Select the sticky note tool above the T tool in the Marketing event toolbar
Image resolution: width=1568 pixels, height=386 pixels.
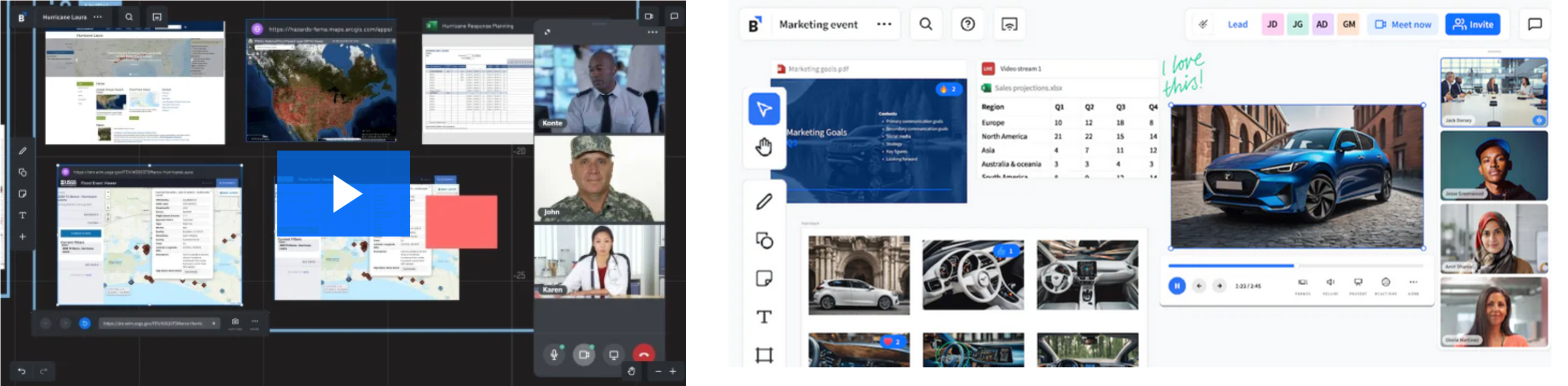pyautogui.click(x=763, y=279)
